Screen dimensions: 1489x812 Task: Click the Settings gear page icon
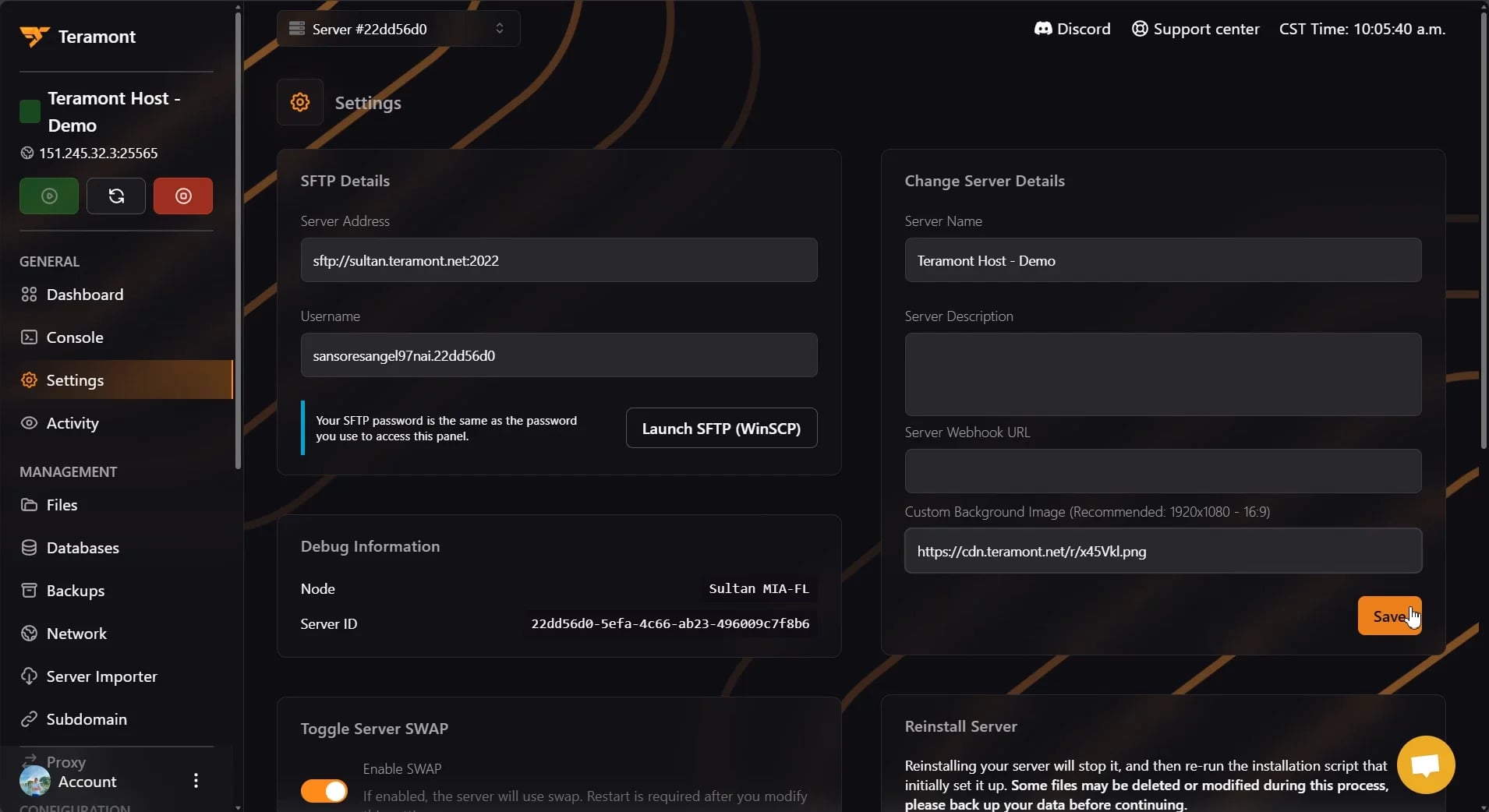[x=300, y=102]
